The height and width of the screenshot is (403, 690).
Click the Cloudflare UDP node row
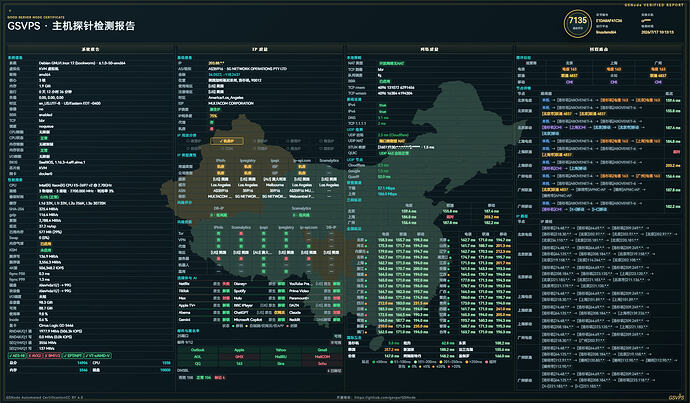(x=429, y=165)
